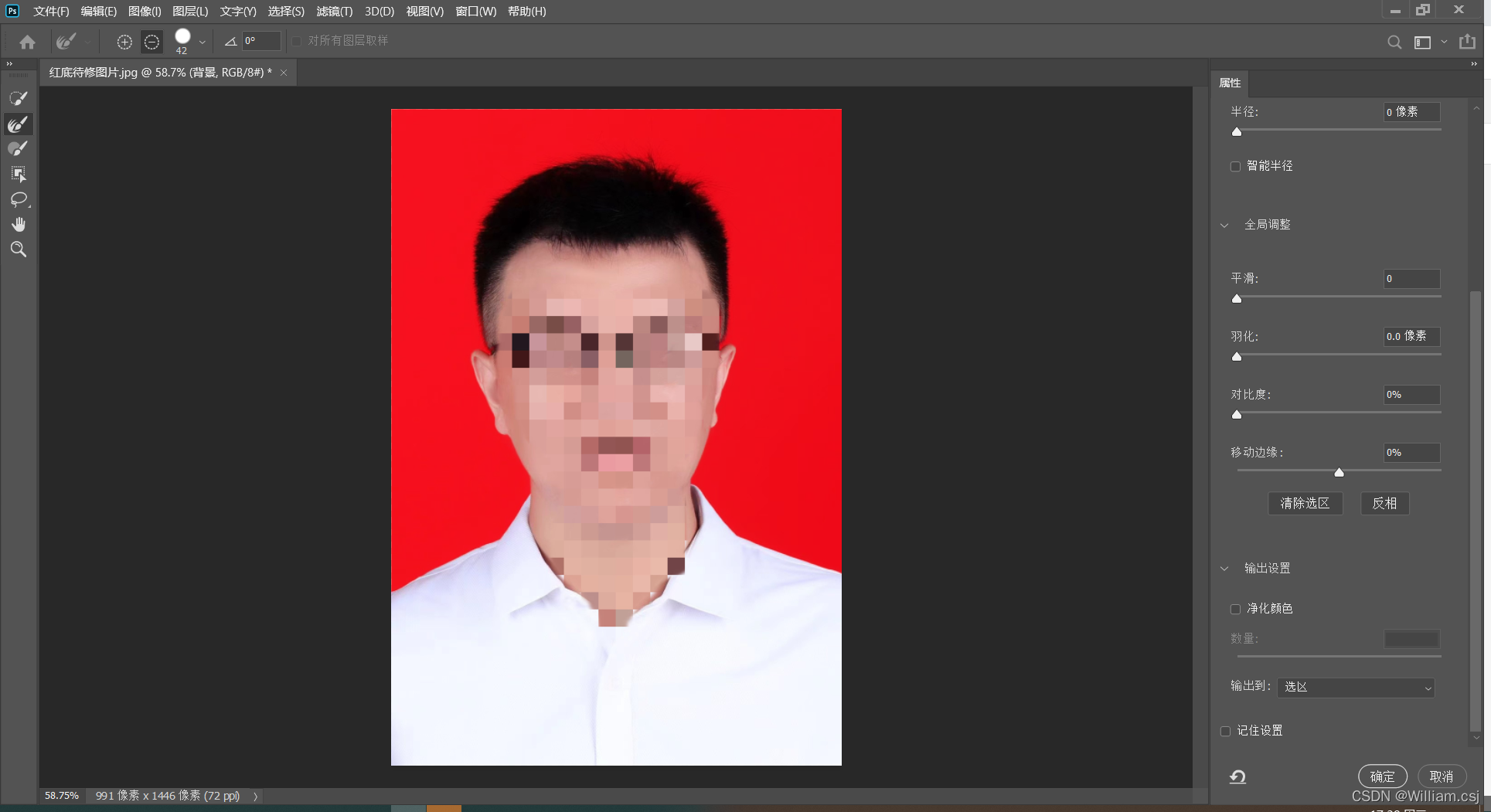1491x812 pixels.
Task: Click the 对比度 value field
Action: 1411,395
